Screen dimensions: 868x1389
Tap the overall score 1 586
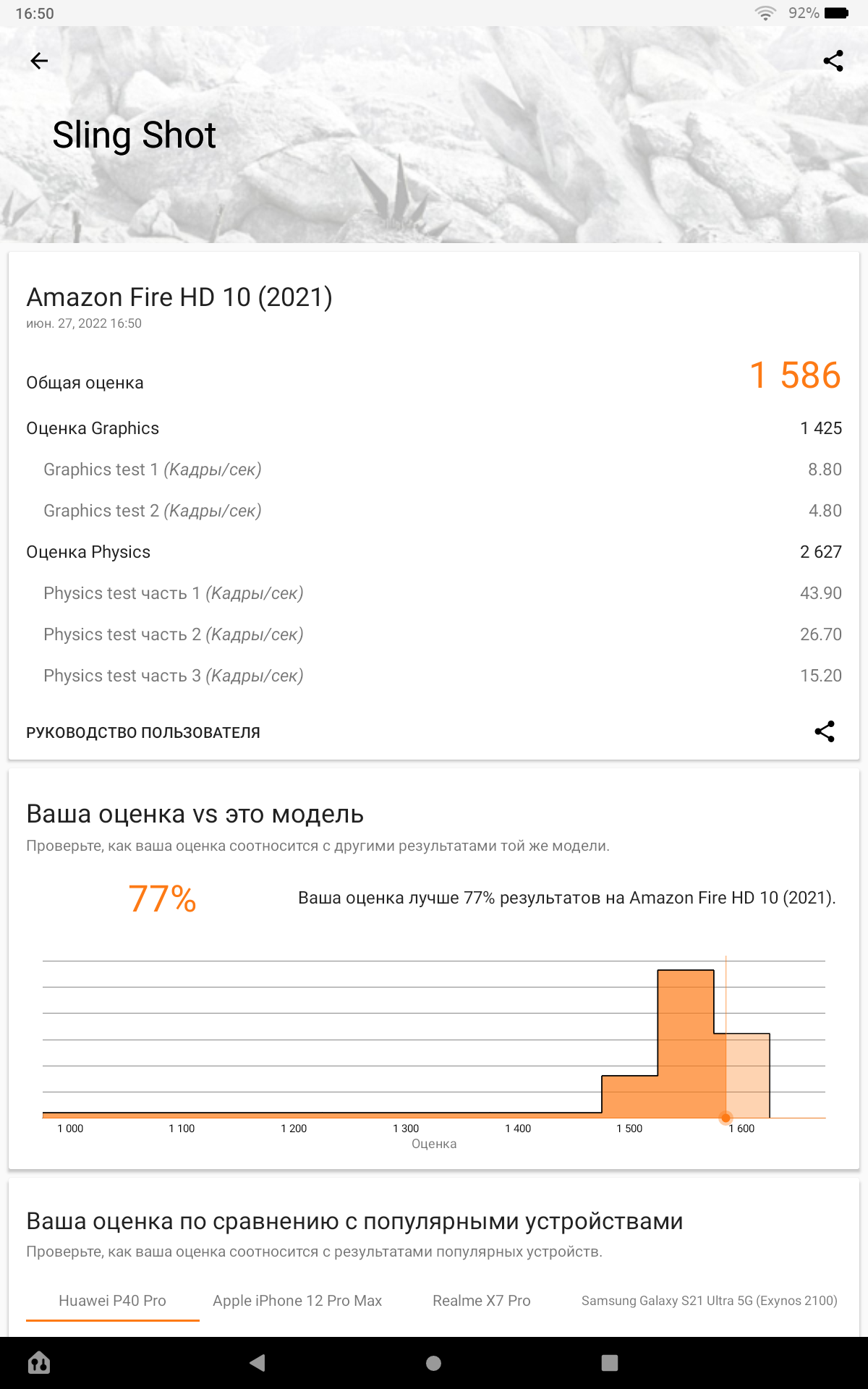pos(795,375)
